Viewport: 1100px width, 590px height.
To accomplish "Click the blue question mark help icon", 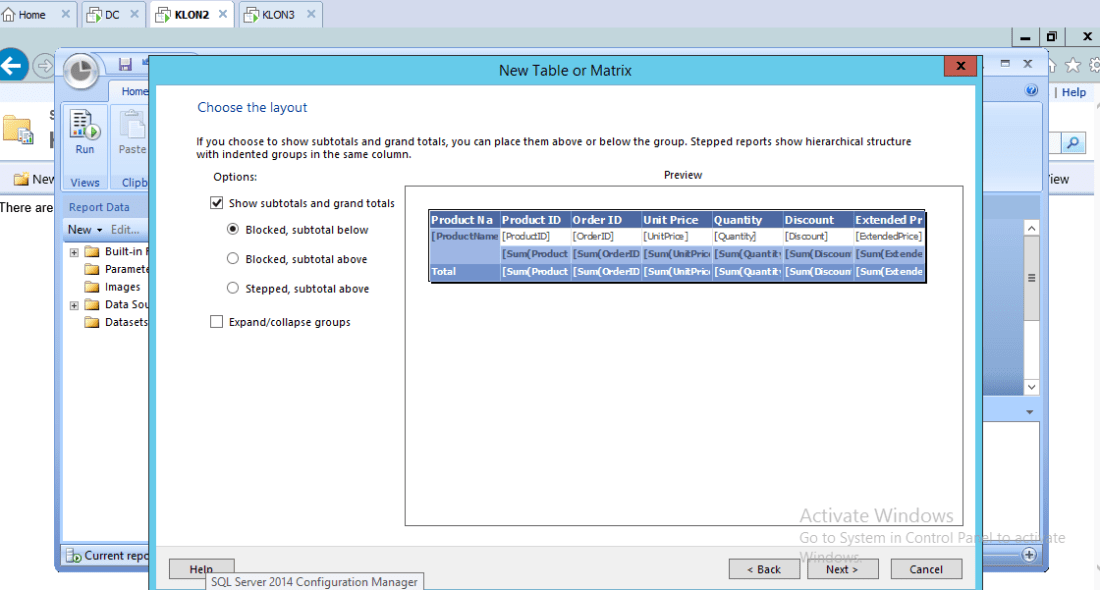I will pos(1032,91).
